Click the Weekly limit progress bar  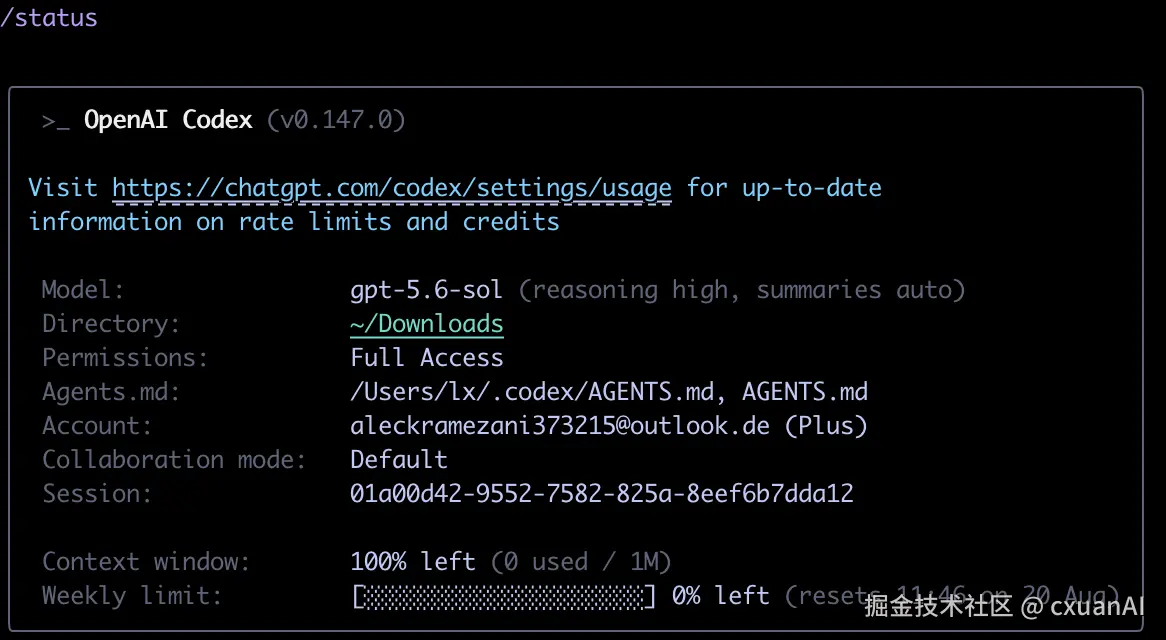coord(504,596)
